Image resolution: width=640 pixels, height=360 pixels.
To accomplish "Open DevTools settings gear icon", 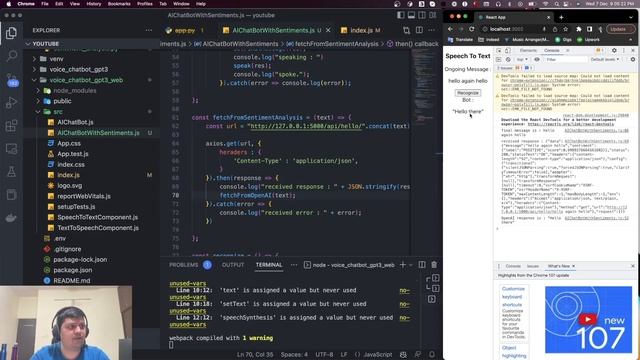I will coord(614,50).
